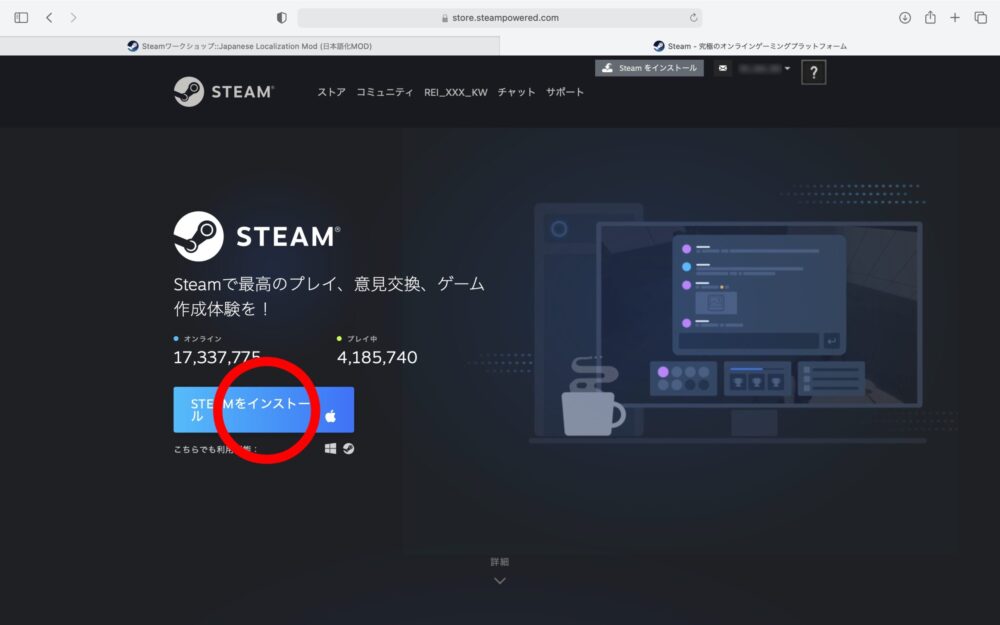This screenshot has height=625, width=1000.
Task: Expand details with the down chevron
Action: pos(500,581)
